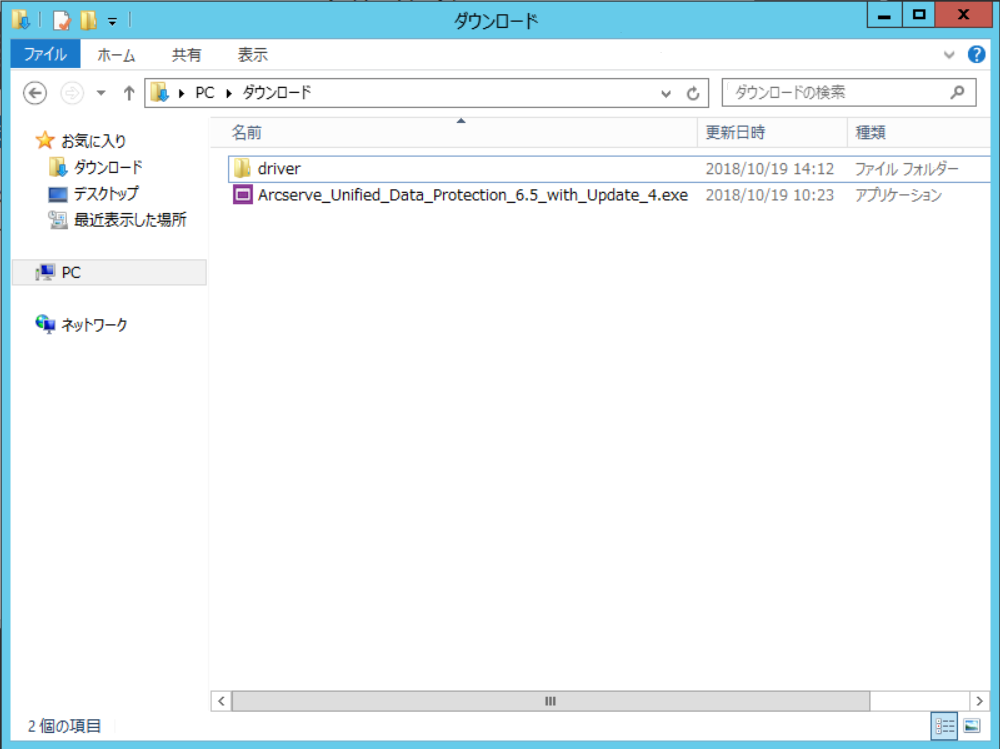The image size is (1000, 749).
Task: Click the horizontal scrollbar left arrow
Action: (x=221, y=701)
